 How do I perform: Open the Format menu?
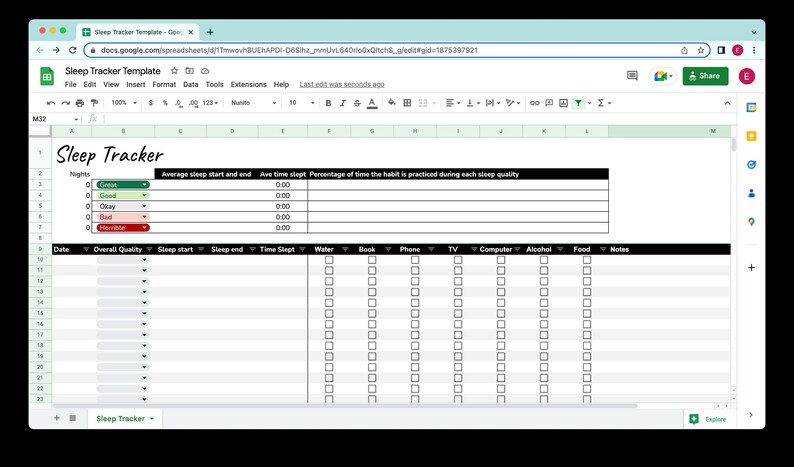pos(164,85)
